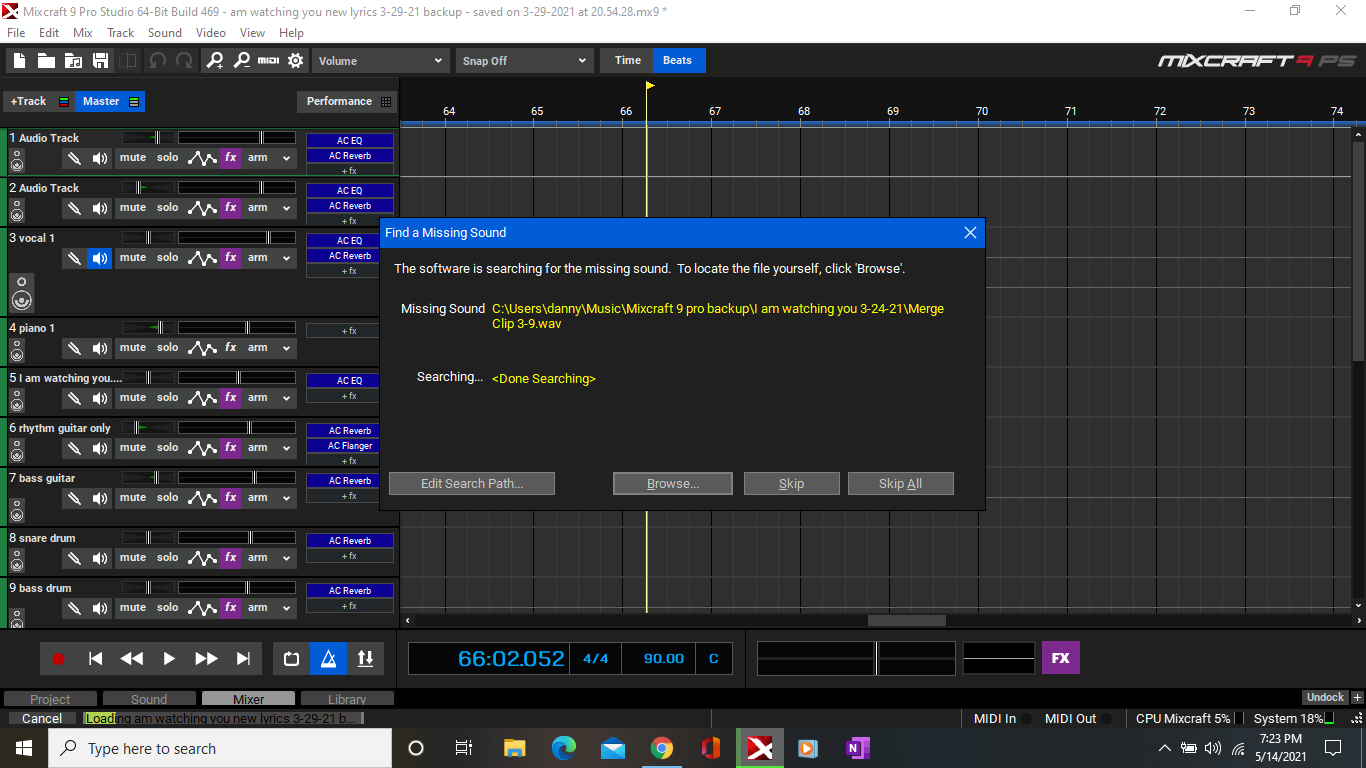This screenshot has height=768, width=1366.
Task: Click the New Project icon in toolbar
Action: point(21,61)
